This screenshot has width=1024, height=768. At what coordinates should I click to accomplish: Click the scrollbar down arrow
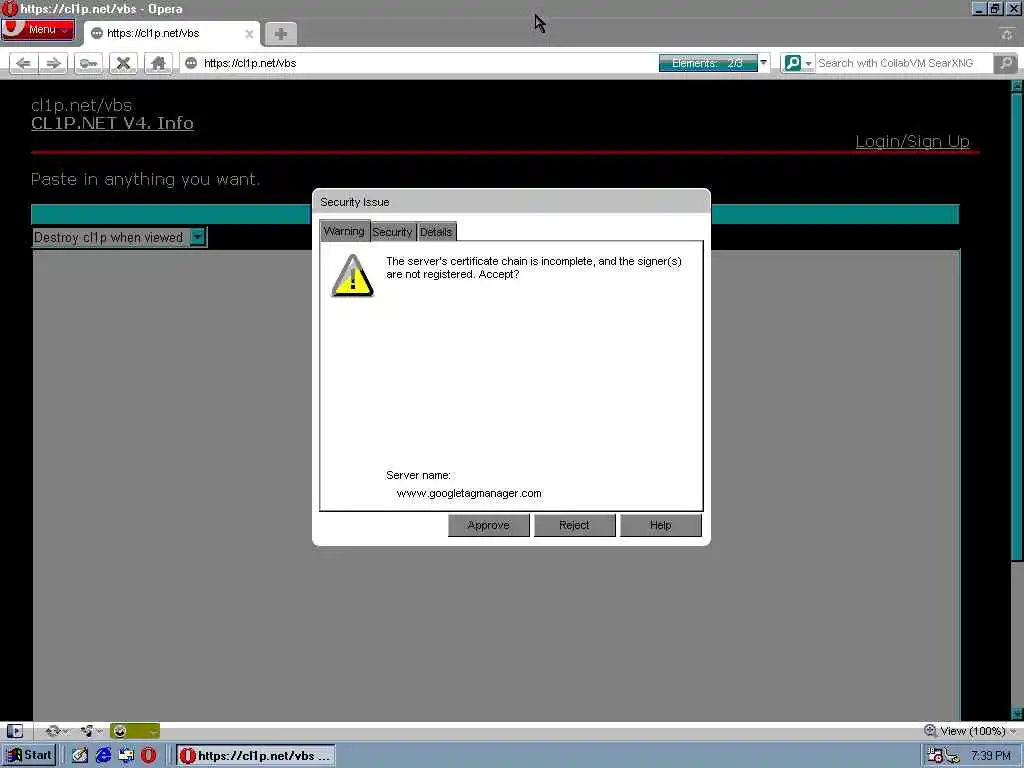pos(1017,713)
